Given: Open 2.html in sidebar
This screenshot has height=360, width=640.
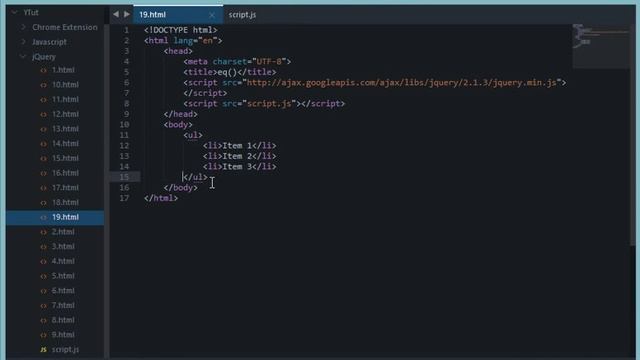Looking at the screenshot, I should [x=63, y=231].
